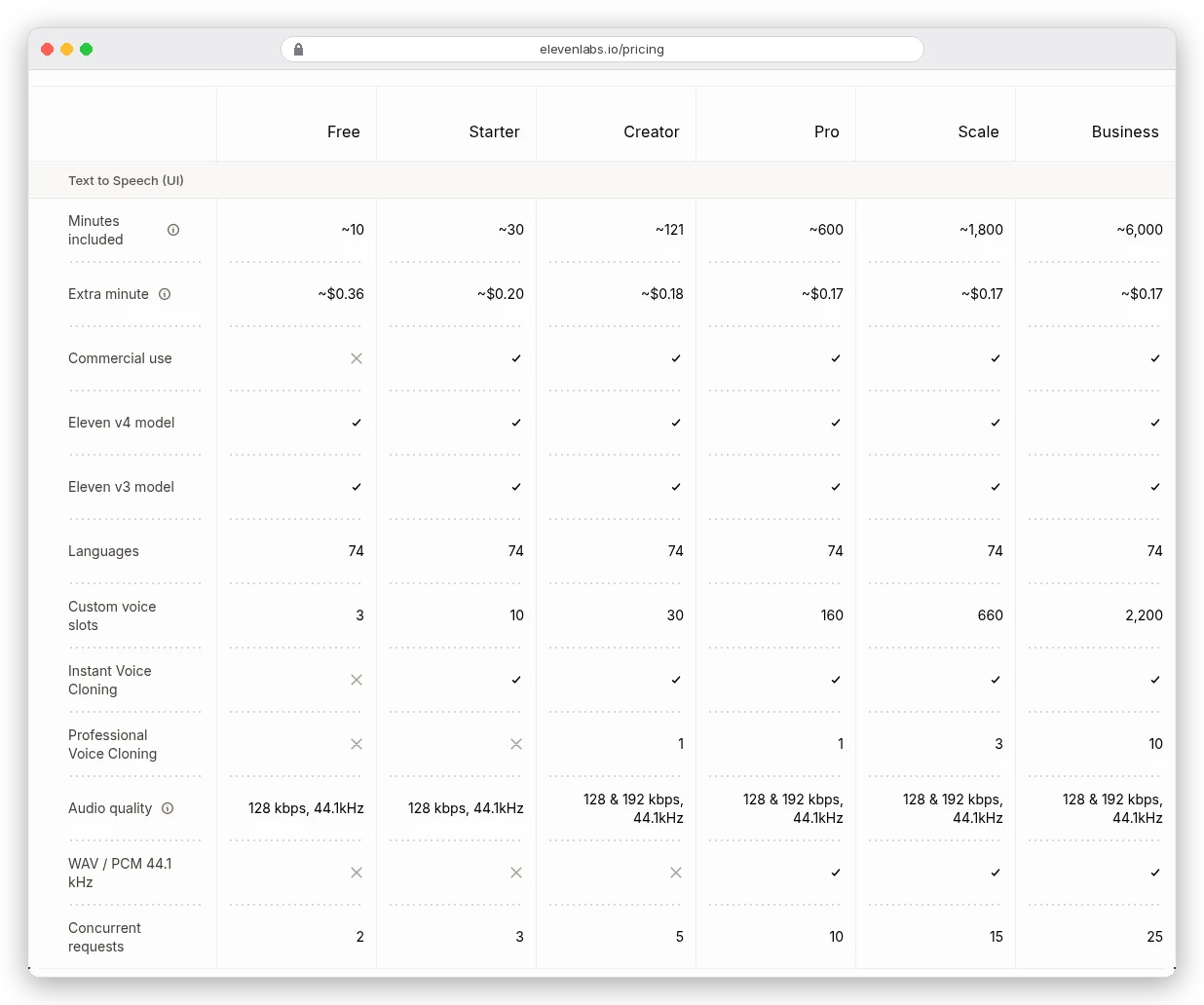Click the checkmark for WAV / PCM under Business
1204x1005 pixels.
[x=1155, y=873]
